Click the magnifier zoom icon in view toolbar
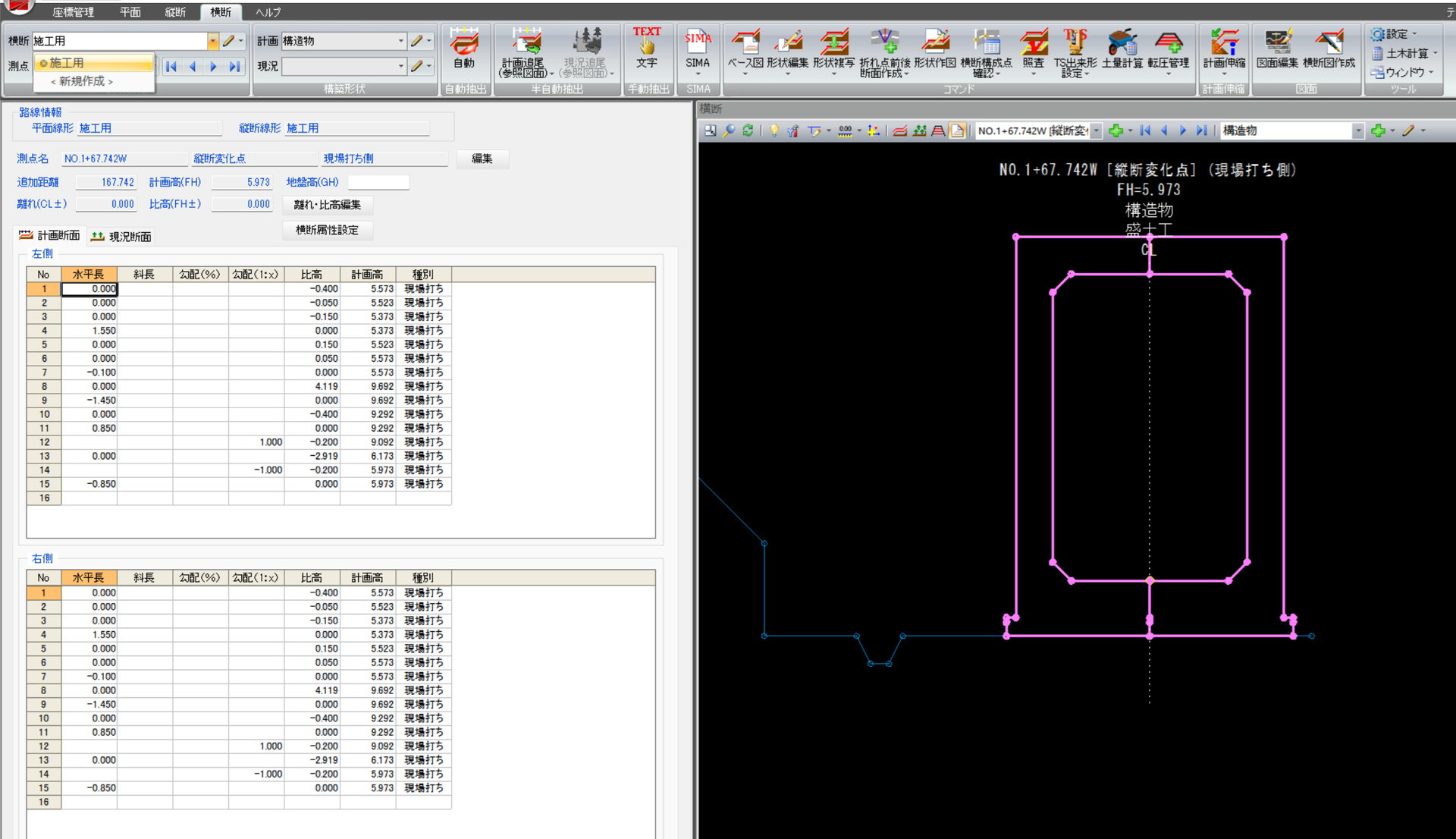The image size is (1456, 839). tap(729, 130)
